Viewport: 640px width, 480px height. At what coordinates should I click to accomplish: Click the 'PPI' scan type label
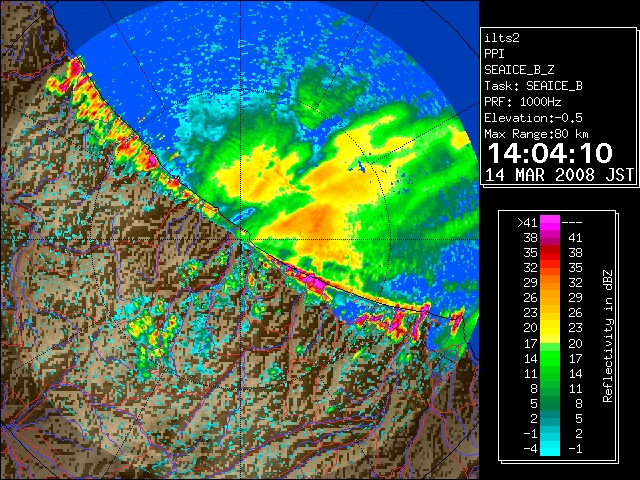[494, 54]
